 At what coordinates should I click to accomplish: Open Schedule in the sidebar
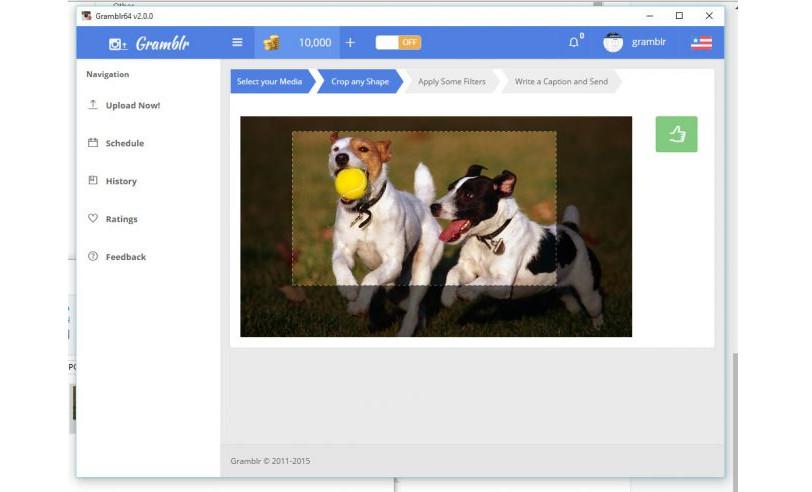tap(125, 143)
